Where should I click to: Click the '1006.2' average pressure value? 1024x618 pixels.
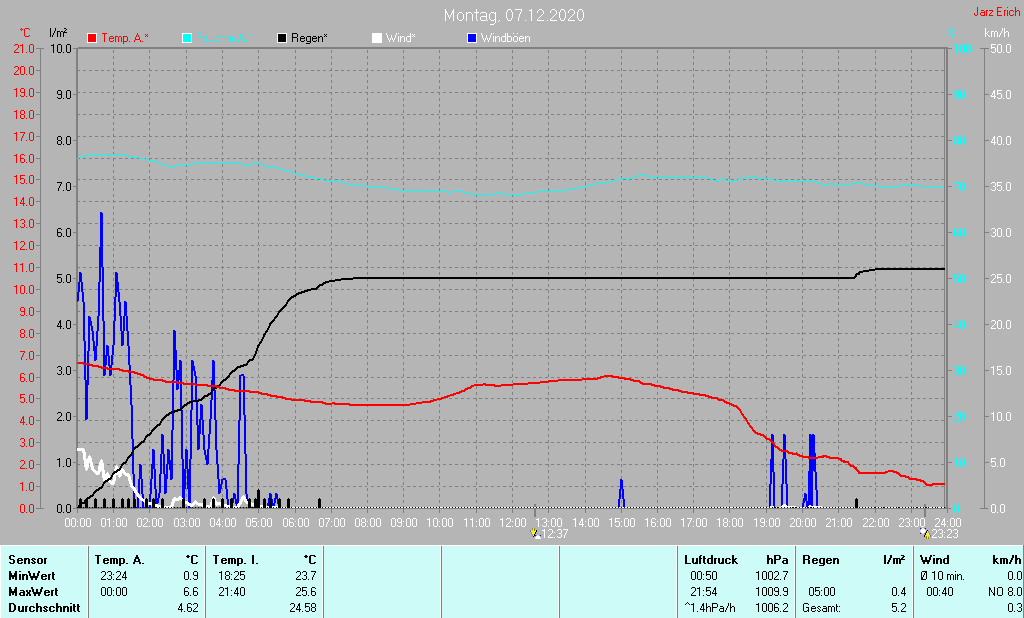tap(772, 608)
